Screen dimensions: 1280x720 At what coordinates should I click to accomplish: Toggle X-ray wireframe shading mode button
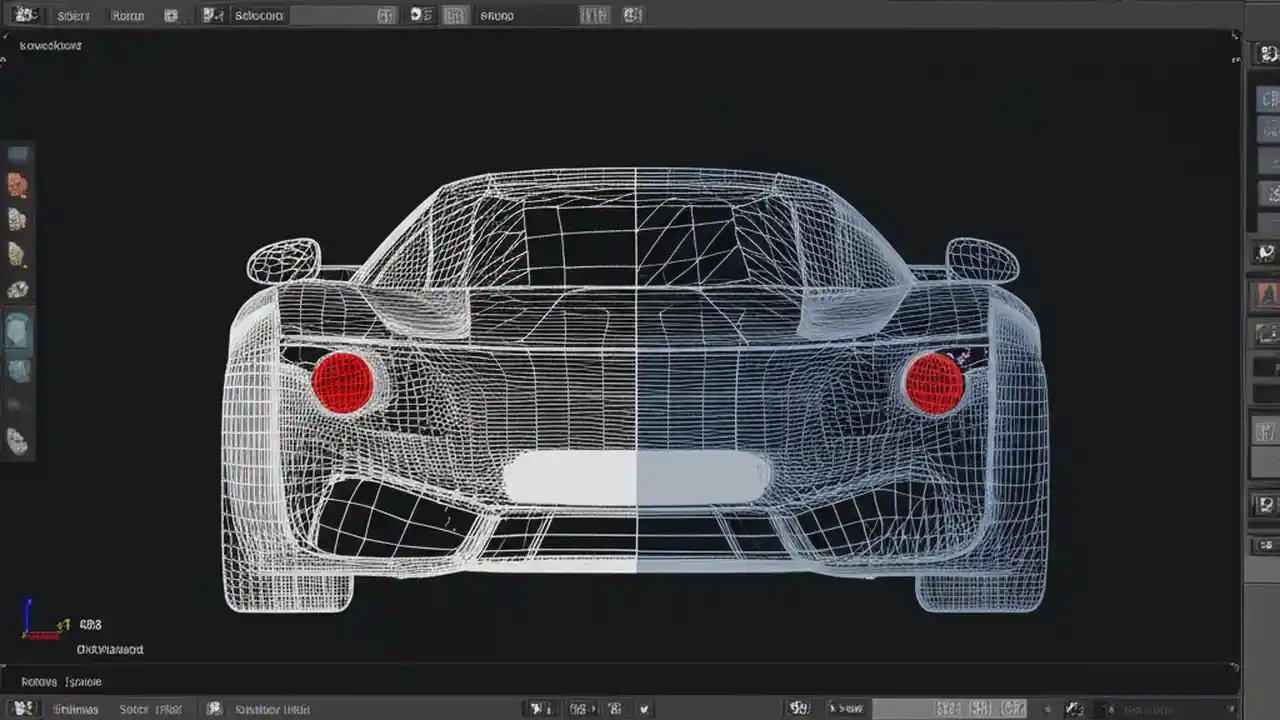click(634, 14)
